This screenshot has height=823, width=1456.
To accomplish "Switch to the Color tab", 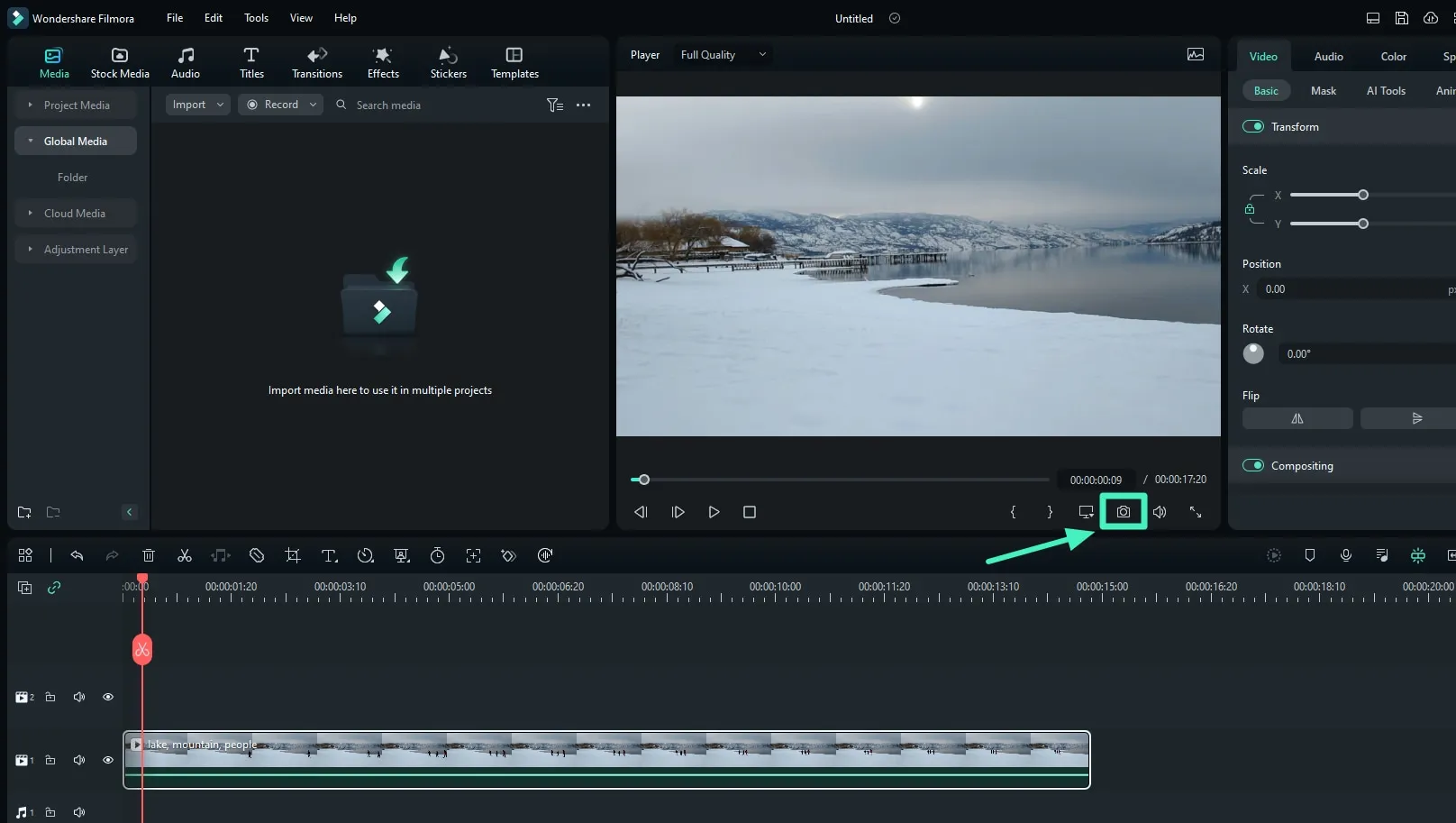I will tap(1393, 56).
